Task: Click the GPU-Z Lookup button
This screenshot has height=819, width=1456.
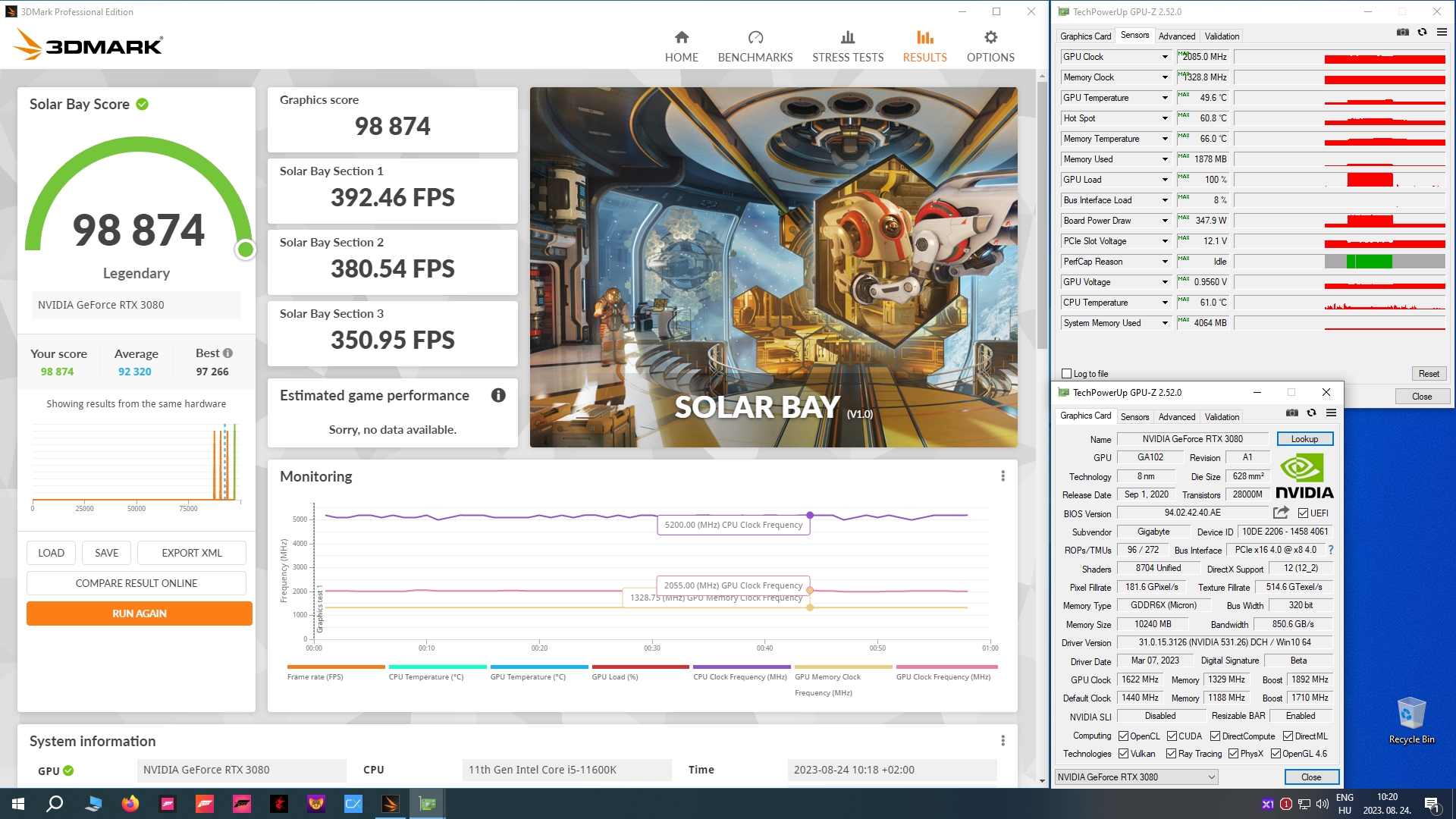Action: pos(1304,439)
